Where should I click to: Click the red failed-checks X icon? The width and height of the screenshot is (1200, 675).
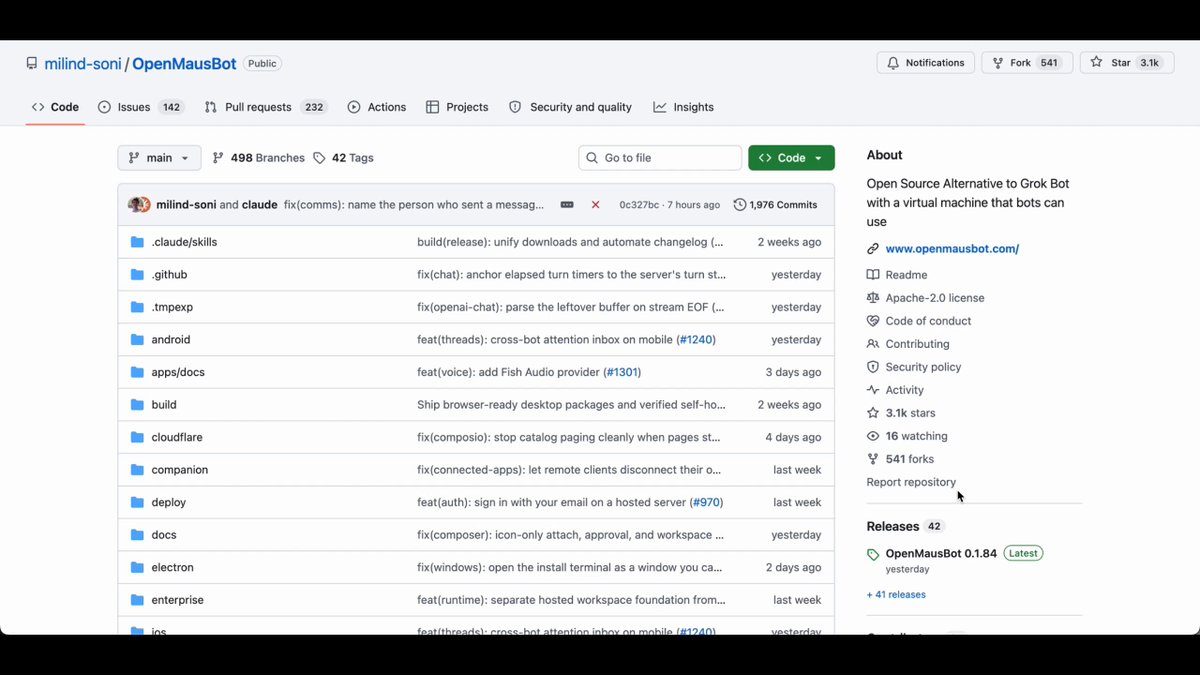[596, 204]
